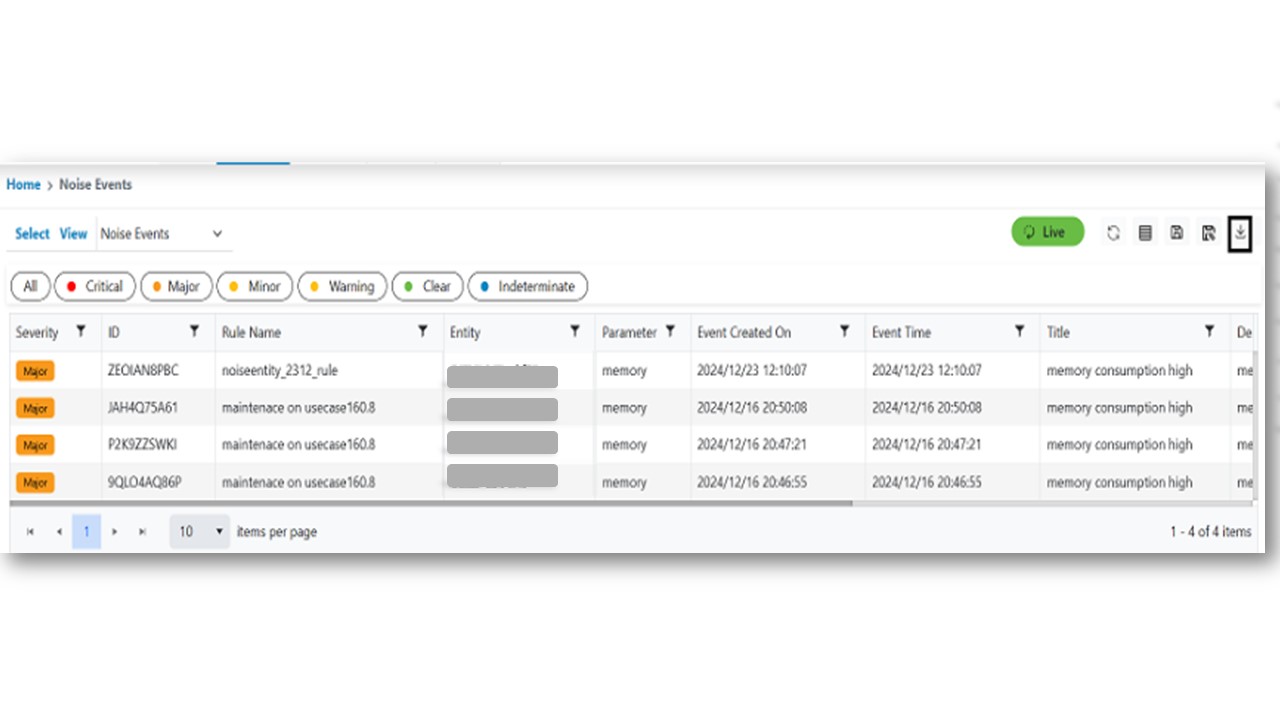Go to the last page
Screen dimensions: 1280x720
point(143,532)
